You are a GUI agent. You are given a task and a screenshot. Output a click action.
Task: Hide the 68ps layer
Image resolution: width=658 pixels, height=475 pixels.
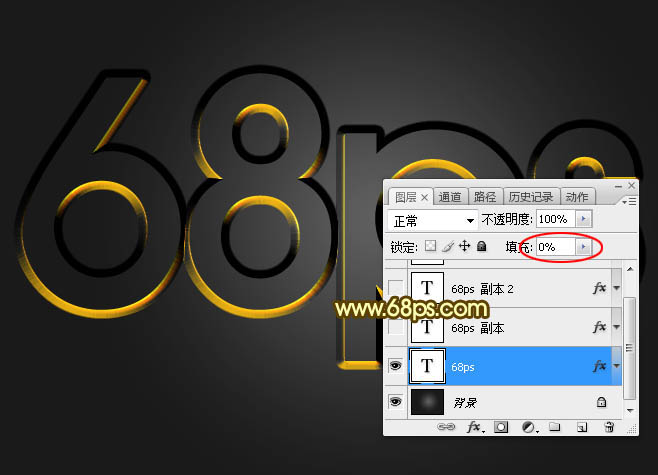pyautogui.click(x=395, y=366)
